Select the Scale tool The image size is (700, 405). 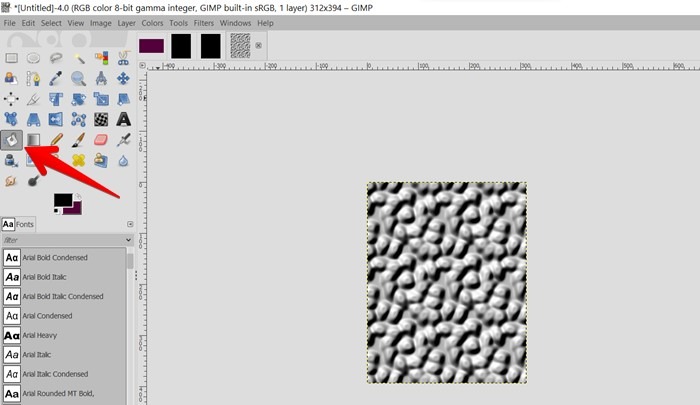point(101,99)
